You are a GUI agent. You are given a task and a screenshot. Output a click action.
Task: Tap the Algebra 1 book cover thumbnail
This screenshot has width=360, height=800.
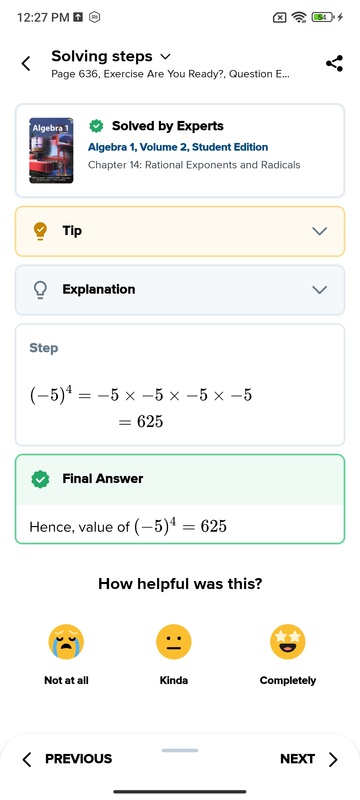[51, 151]
